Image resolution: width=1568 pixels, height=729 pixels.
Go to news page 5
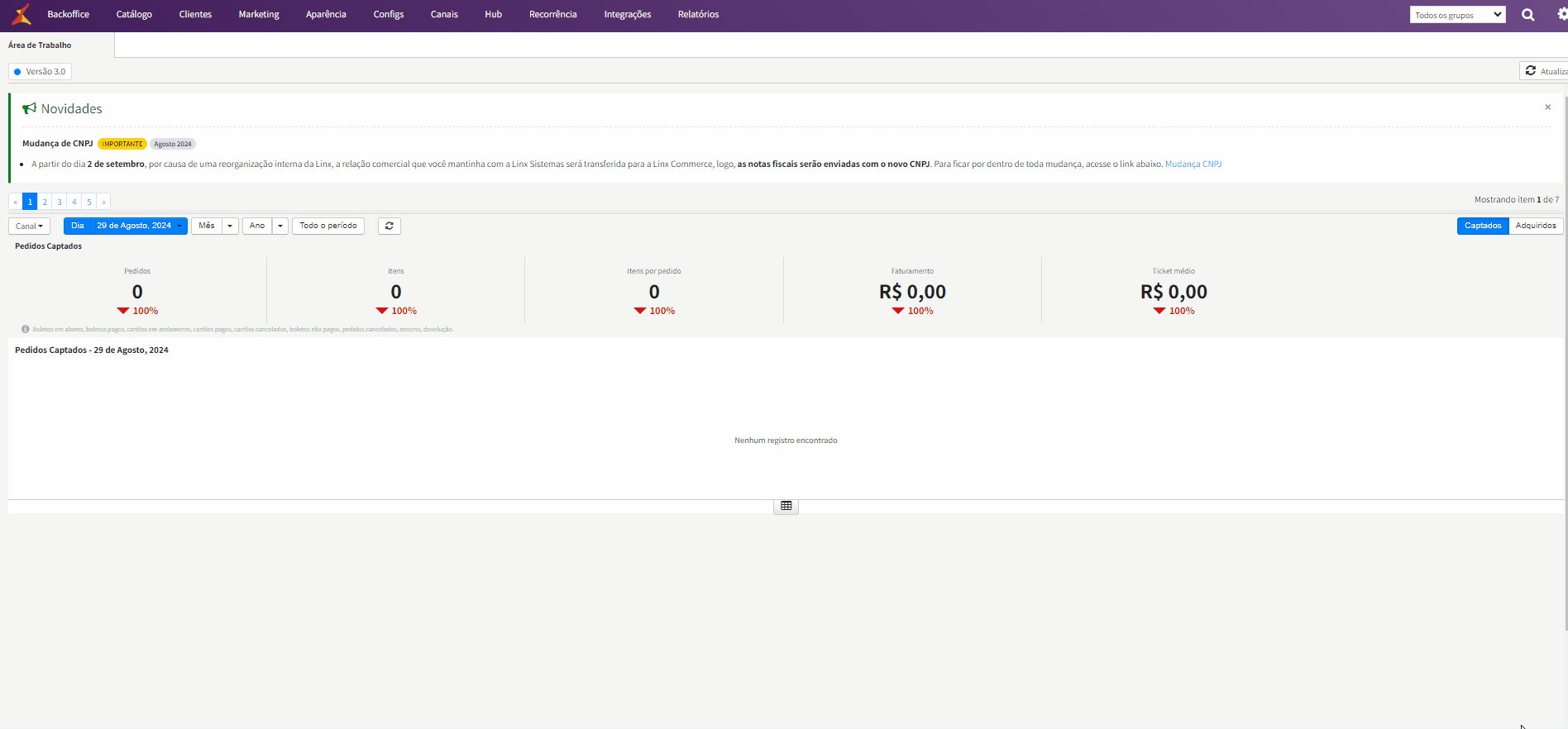[89, 202]
